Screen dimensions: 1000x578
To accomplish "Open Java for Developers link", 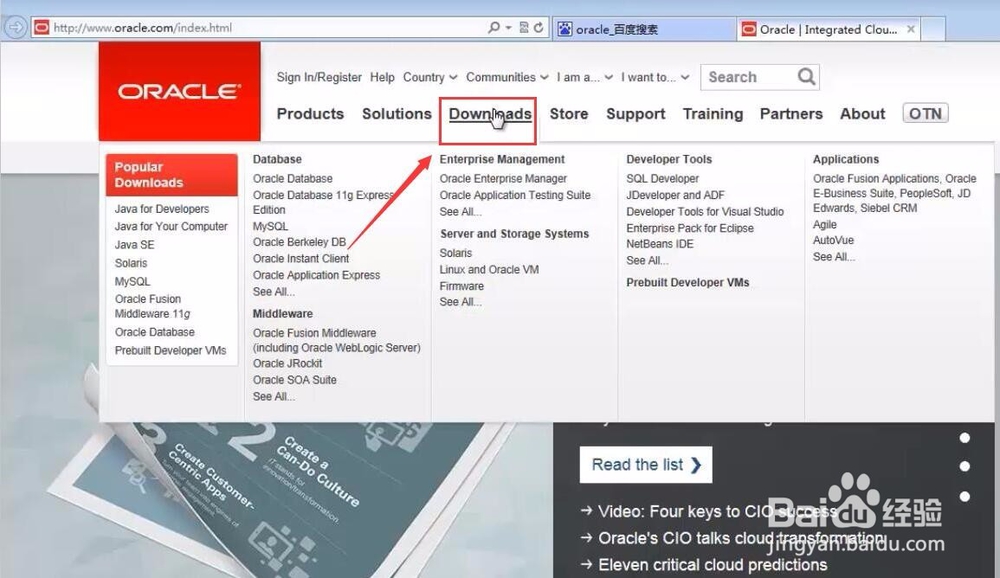I will pos(162,209).
